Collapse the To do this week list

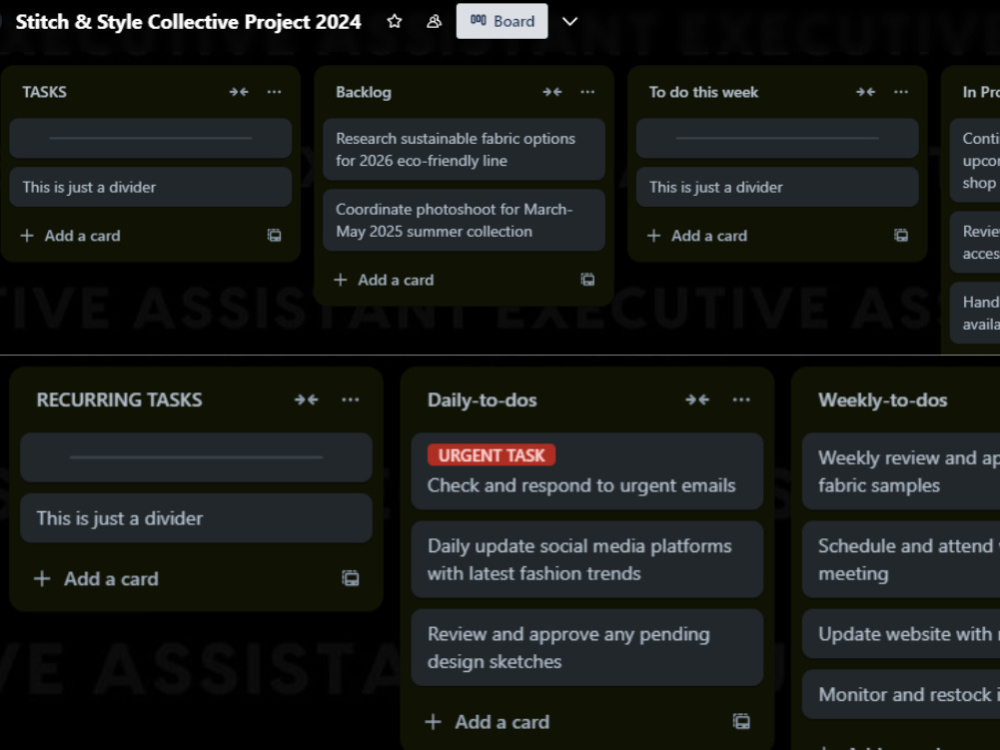click(x=865, y=92)
